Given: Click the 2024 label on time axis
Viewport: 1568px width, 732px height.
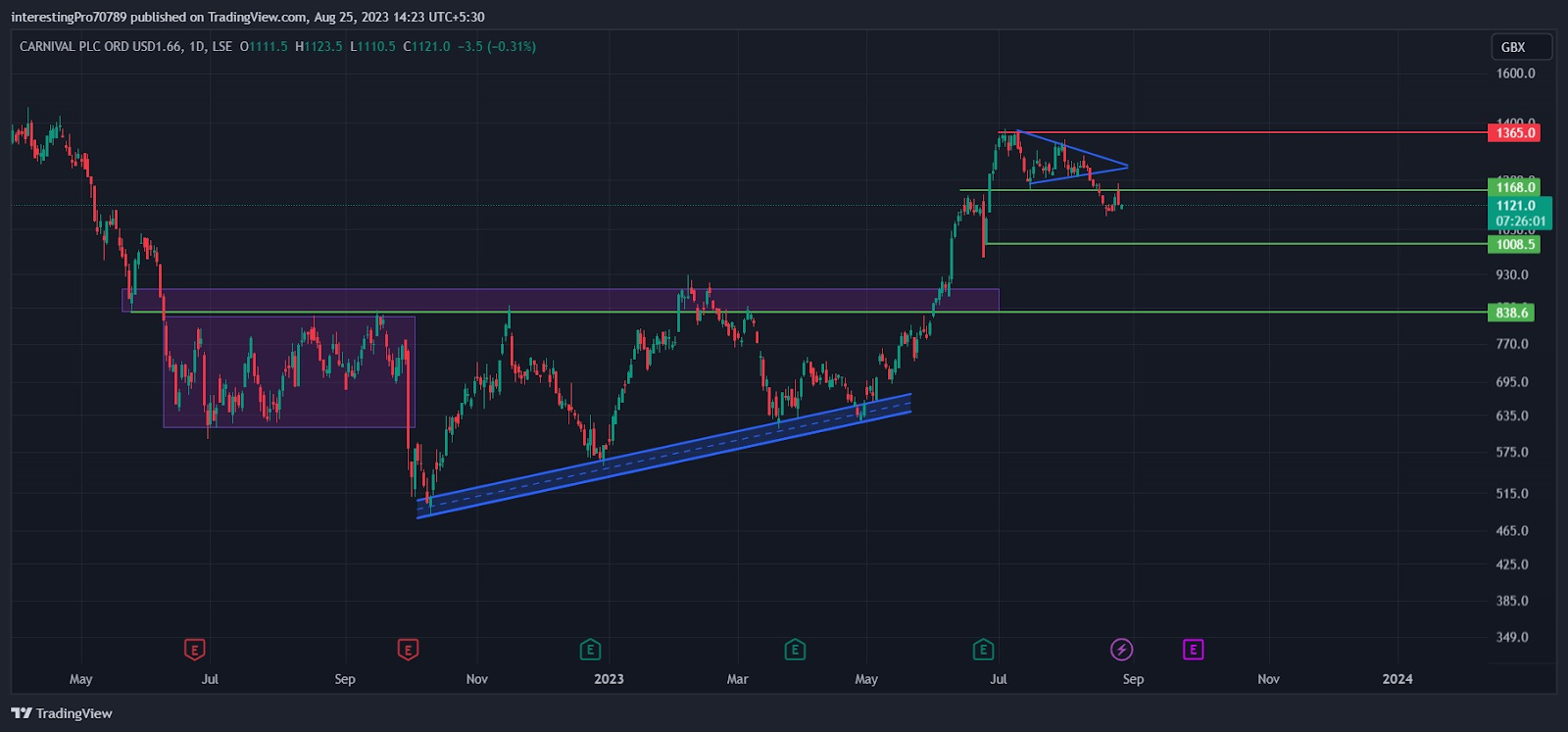Looking at the screenshot, I should click(x=1397, y=679).
